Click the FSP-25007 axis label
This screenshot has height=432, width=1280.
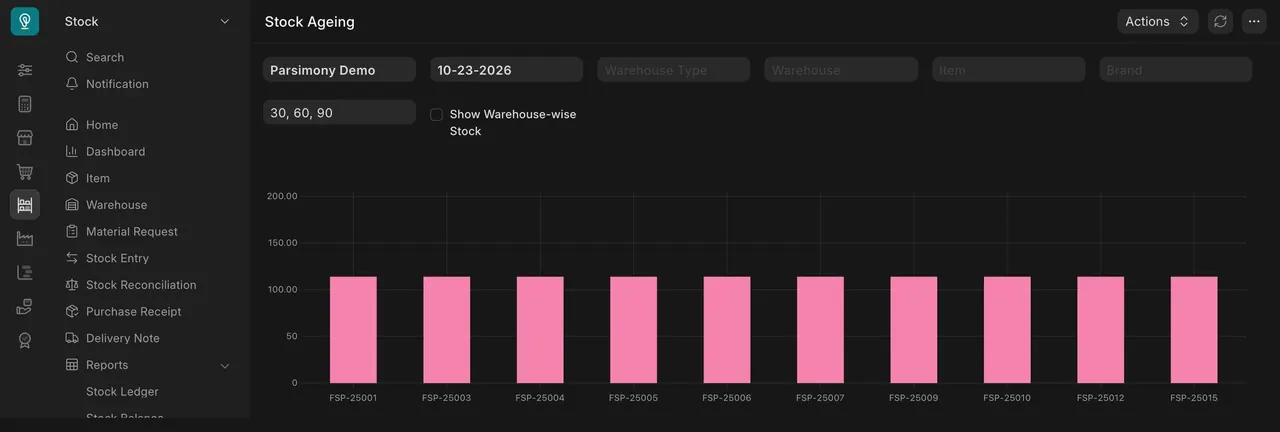tap(820, 398)
